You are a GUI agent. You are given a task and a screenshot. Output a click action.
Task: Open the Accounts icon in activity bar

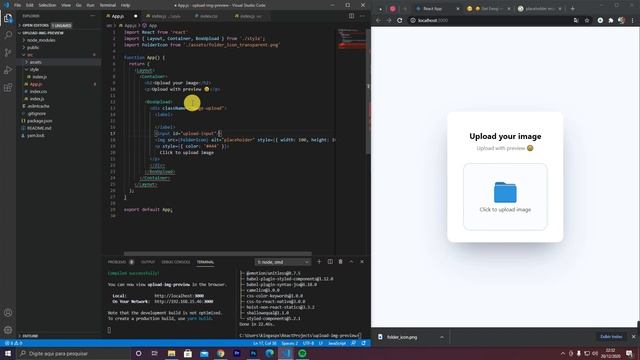[8, 313]
